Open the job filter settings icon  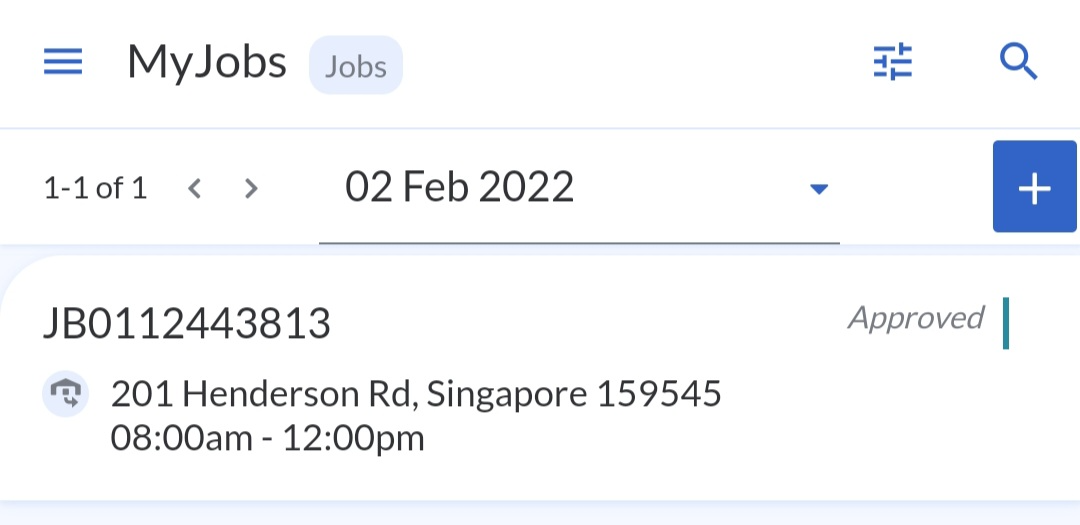893,63
